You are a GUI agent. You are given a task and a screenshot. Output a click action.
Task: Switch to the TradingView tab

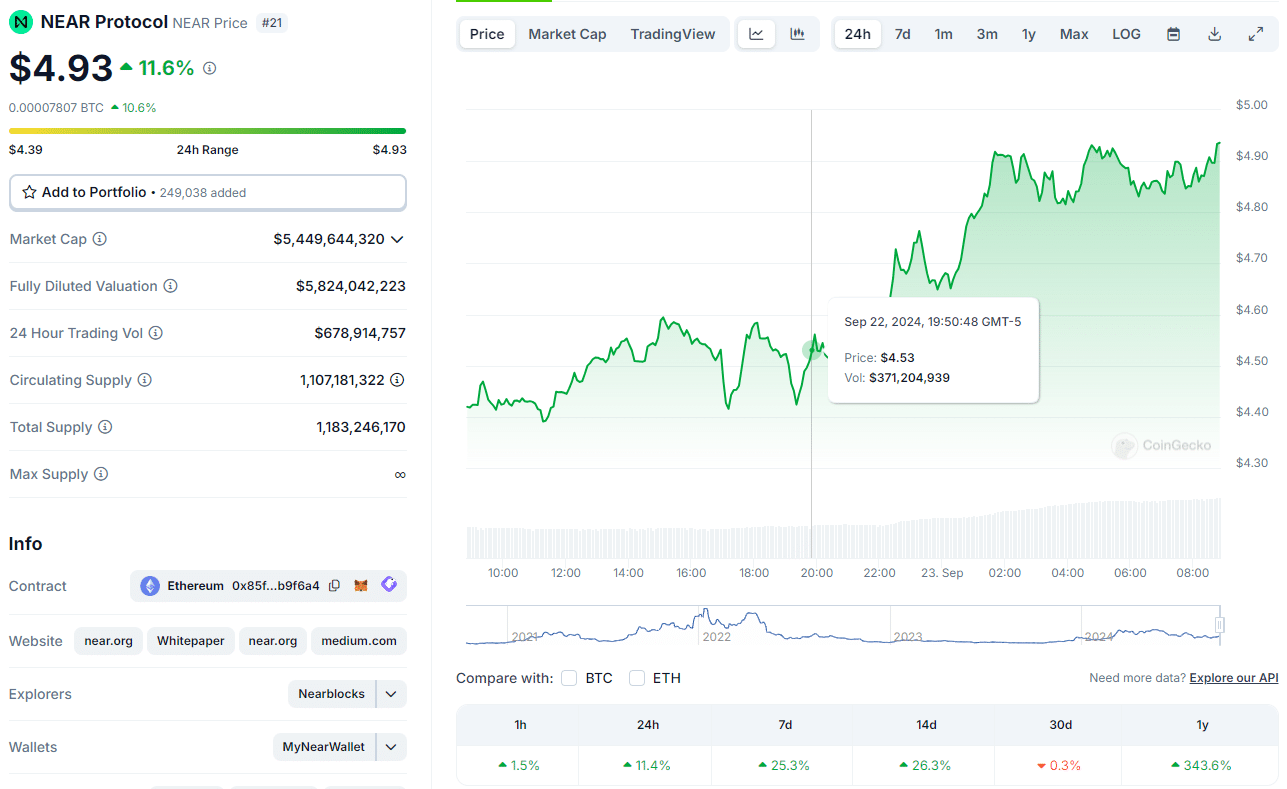point(672,34)
